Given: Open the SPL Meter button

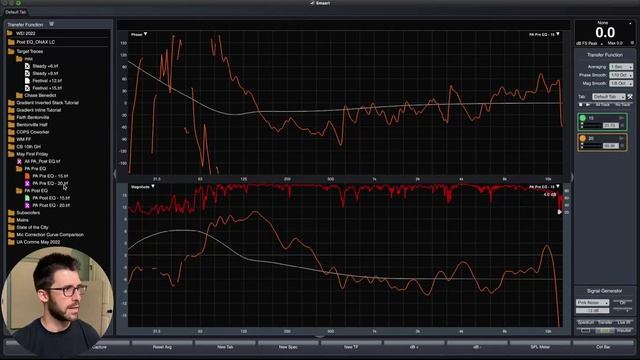Looking at the screenshot, I should (540, 347).
